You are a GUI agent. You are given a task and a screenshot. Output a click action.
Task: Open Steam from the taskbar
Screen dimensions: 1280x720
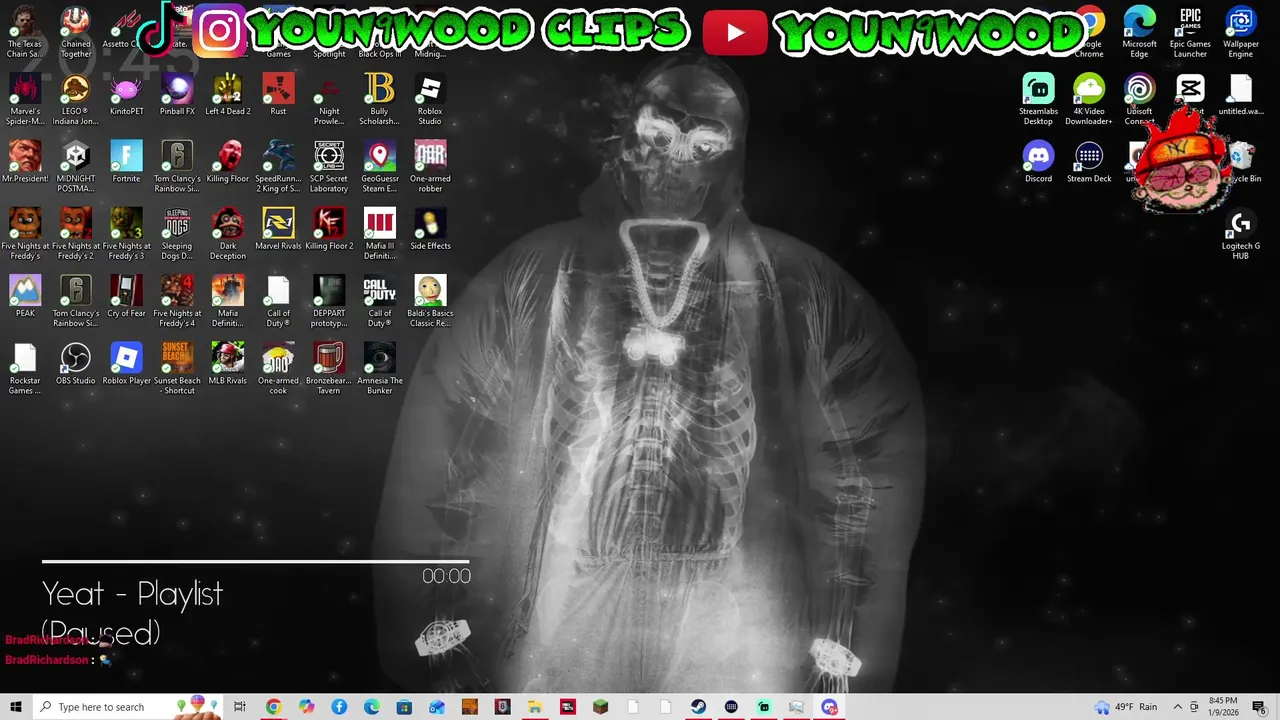pos(698,707)
